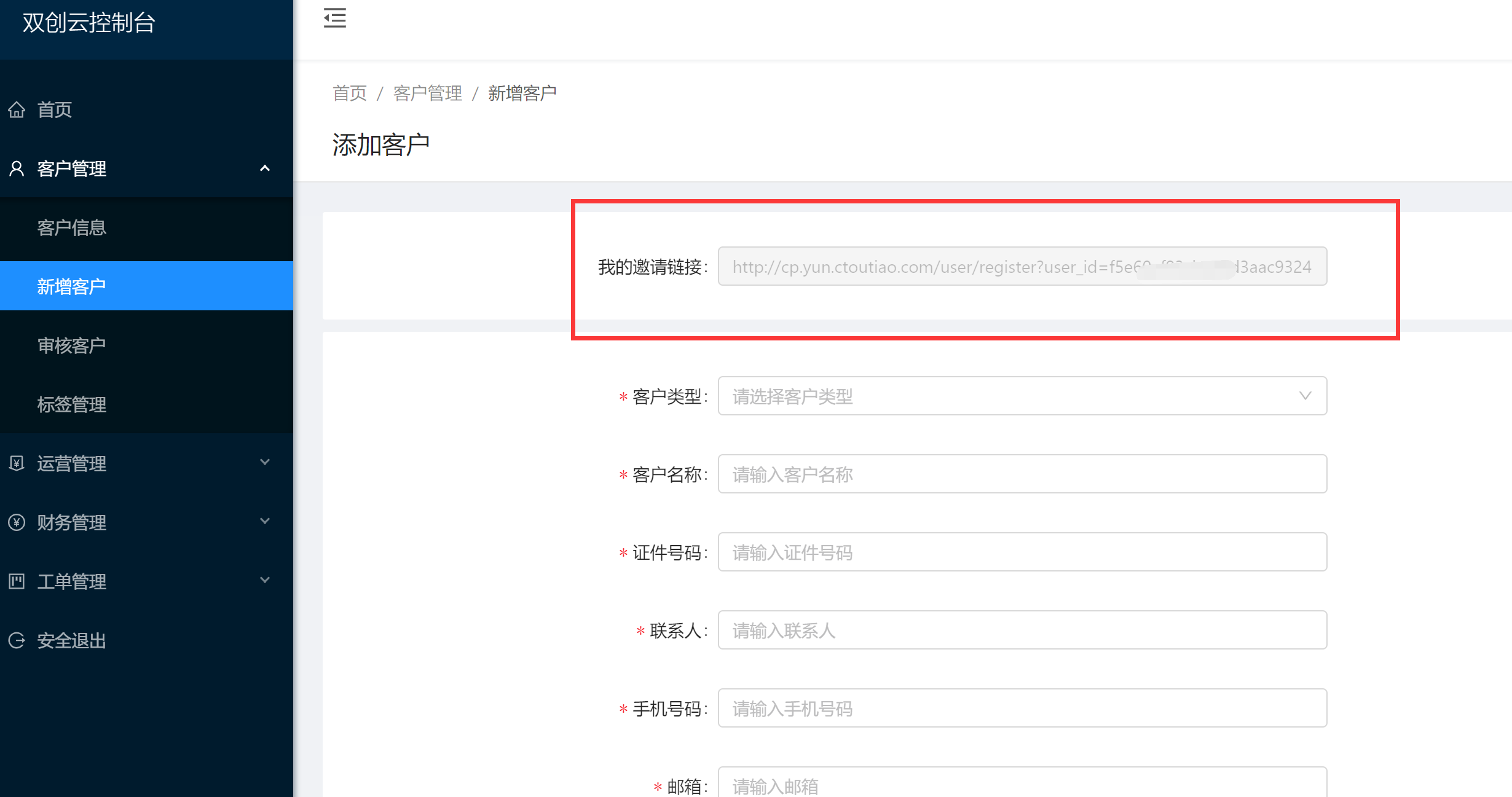Open 标签管理 sidebar menu item
The height and width of the screenshot is (797, 1512).
[x=71, y=404]
